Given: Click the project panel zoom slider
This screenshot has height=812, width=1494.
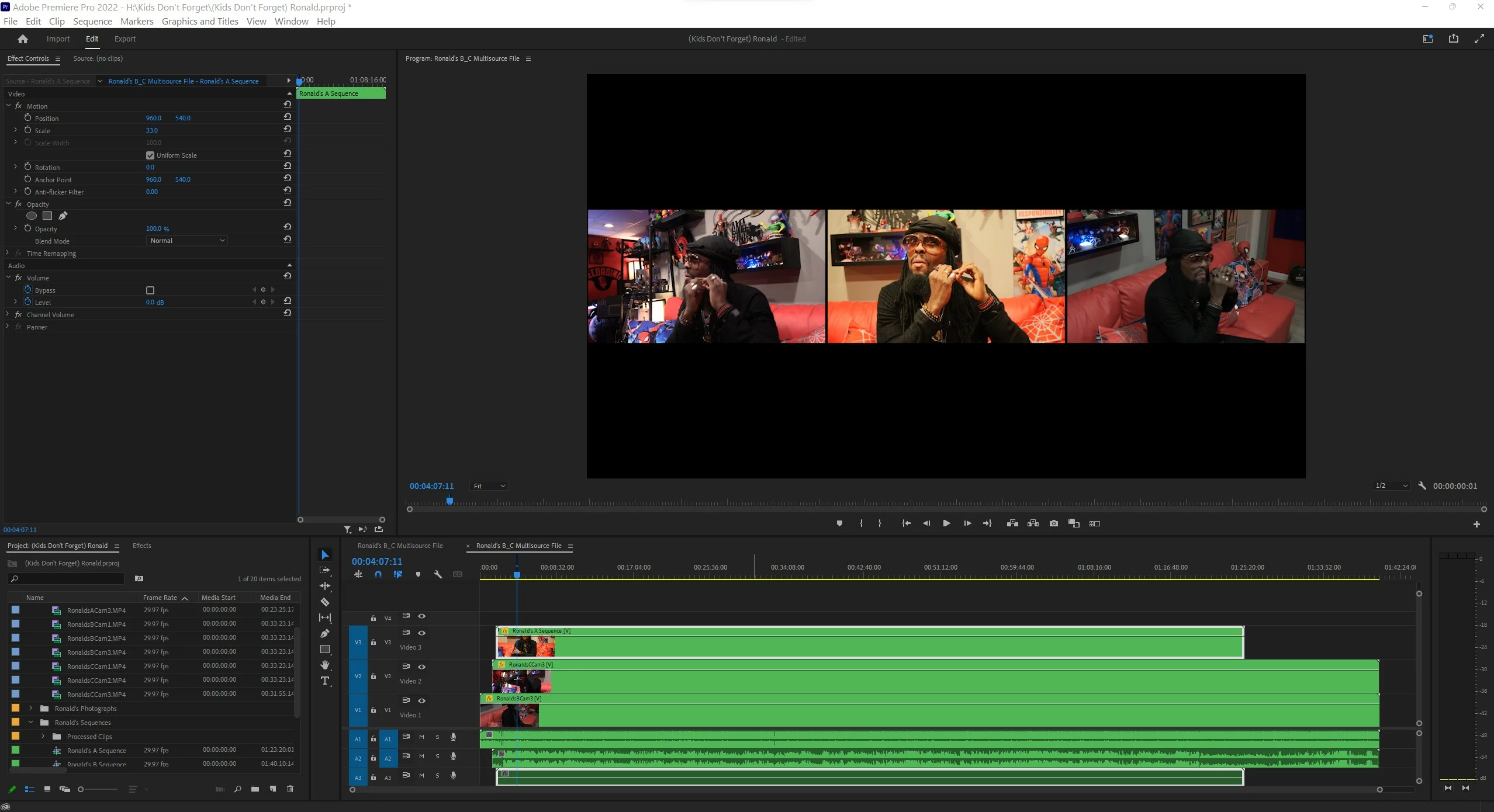Looking at the screenshot, I should point(81,789).
